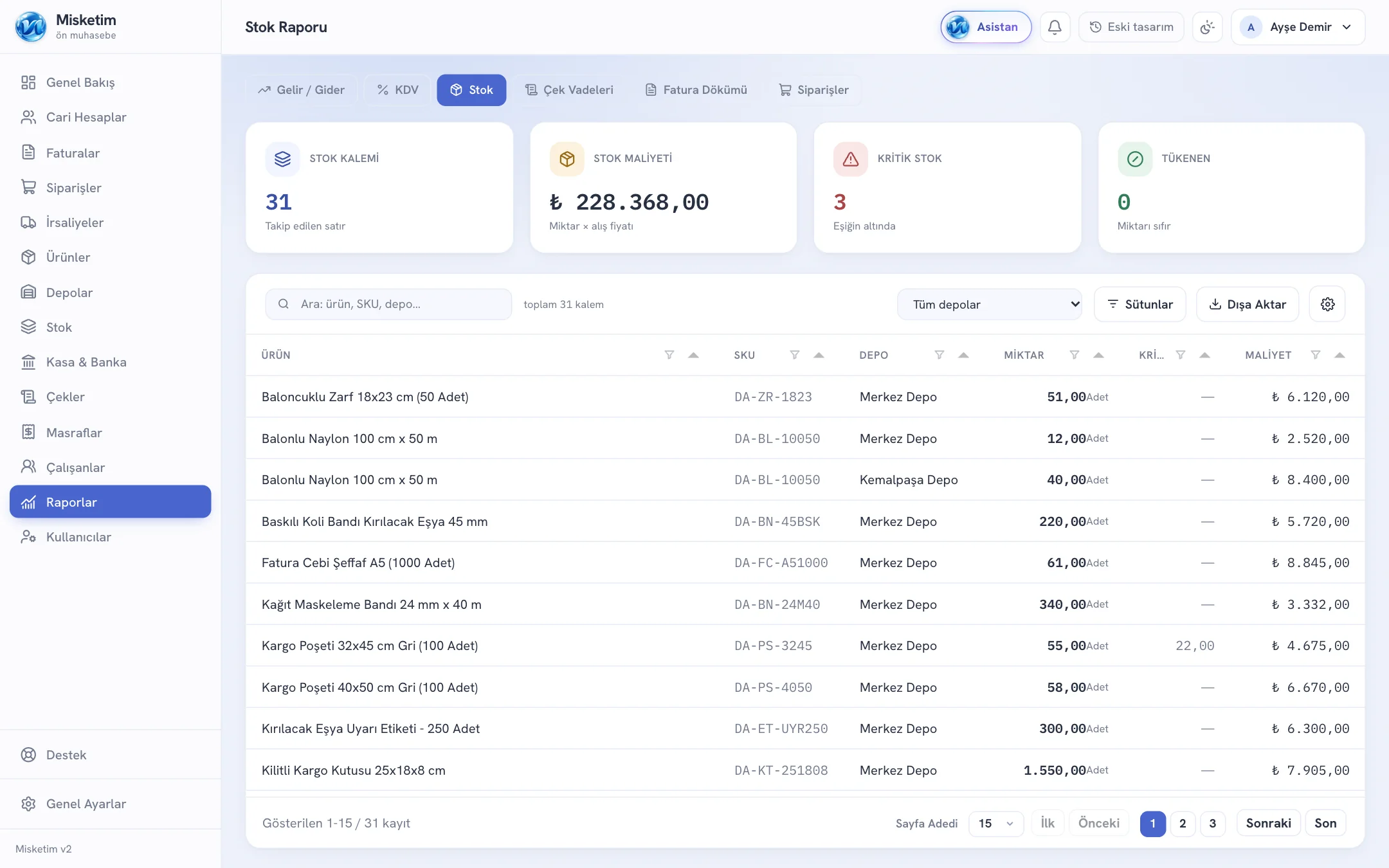
Task: Select Kilitli Kargo Kutusu 25x18x8 cm row
Action: pos(805,770)
